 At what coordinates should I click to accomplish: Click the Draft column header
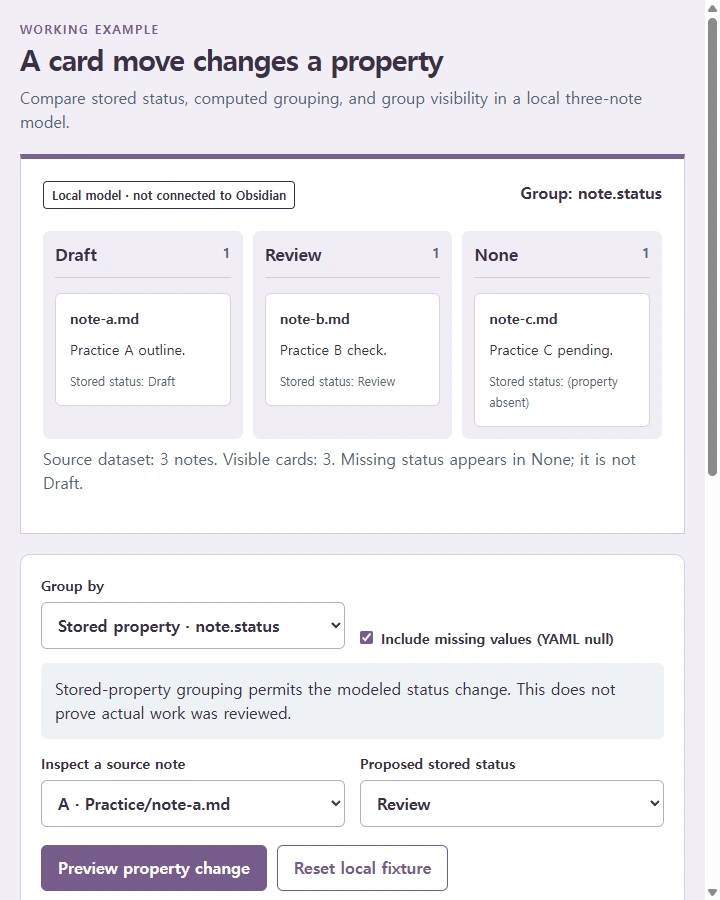click(x=76, y=255)
